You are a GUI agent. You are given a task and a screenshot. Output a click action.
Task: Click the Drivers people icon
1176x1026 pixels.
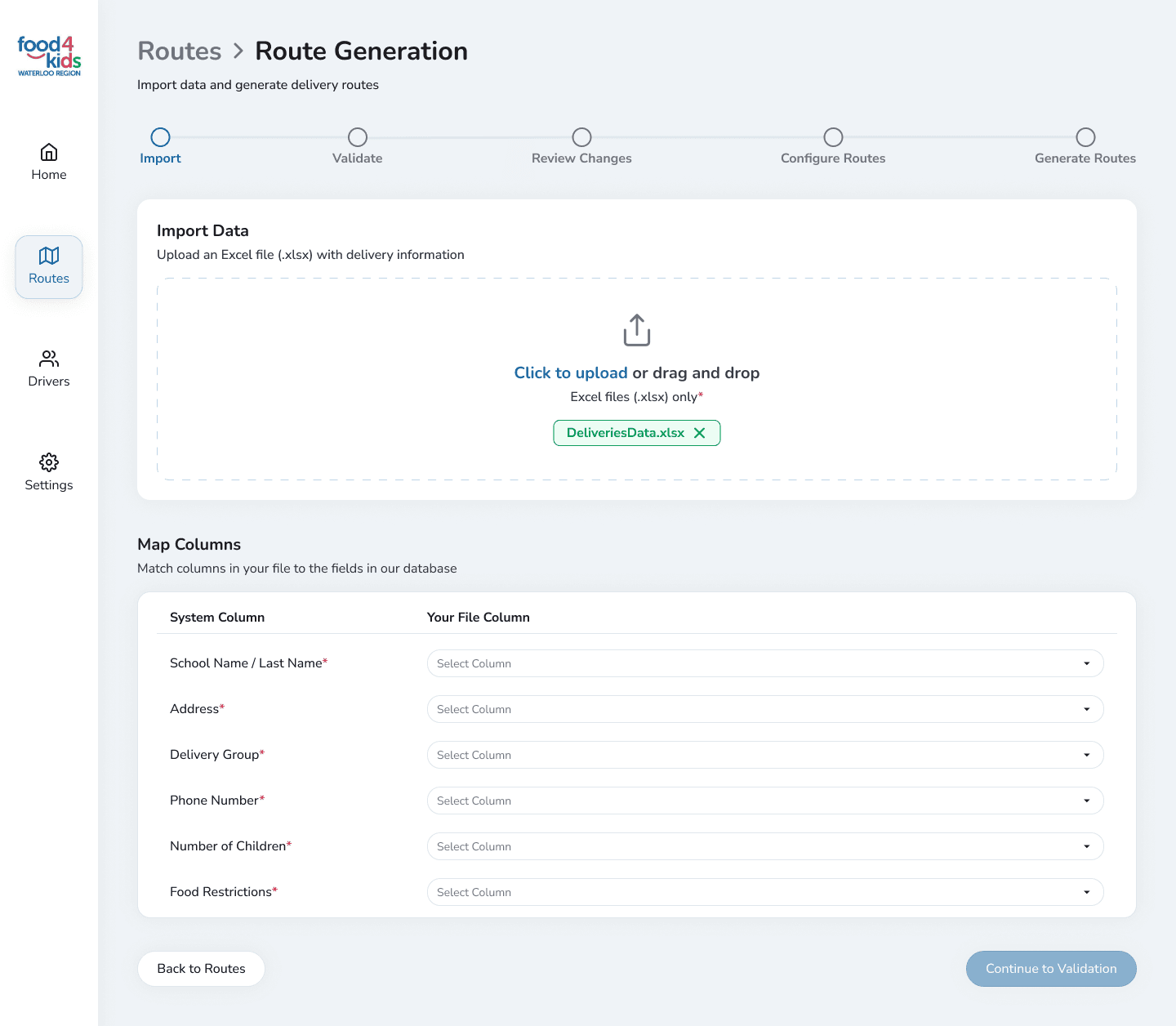(x=49, y=359)
